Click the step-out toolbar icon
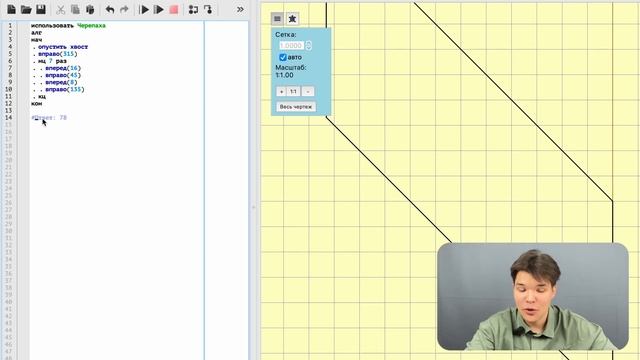 [x=208, y=9]
